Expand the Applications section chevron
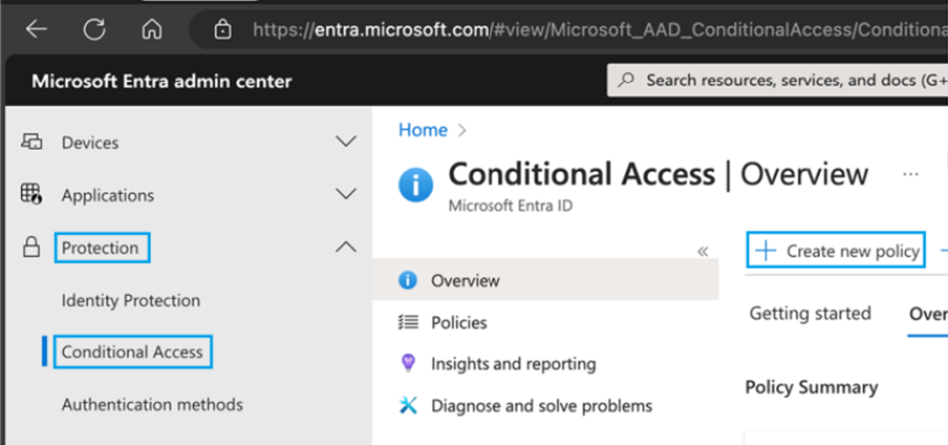This screenshot has width=948, height=445. [x=346, y=194]
